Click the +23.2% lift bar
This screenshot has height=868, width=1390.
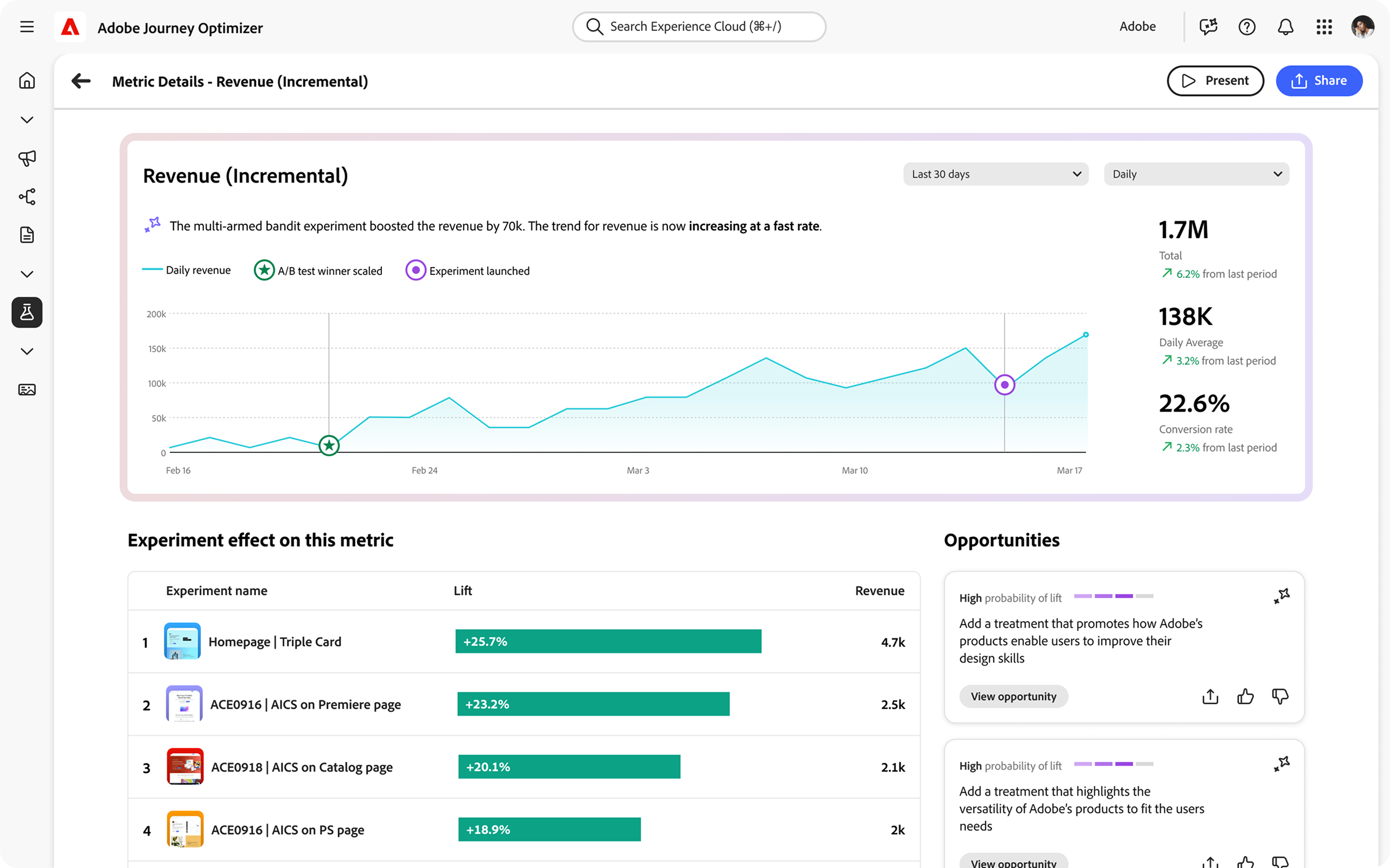click(x=593, y=704)
